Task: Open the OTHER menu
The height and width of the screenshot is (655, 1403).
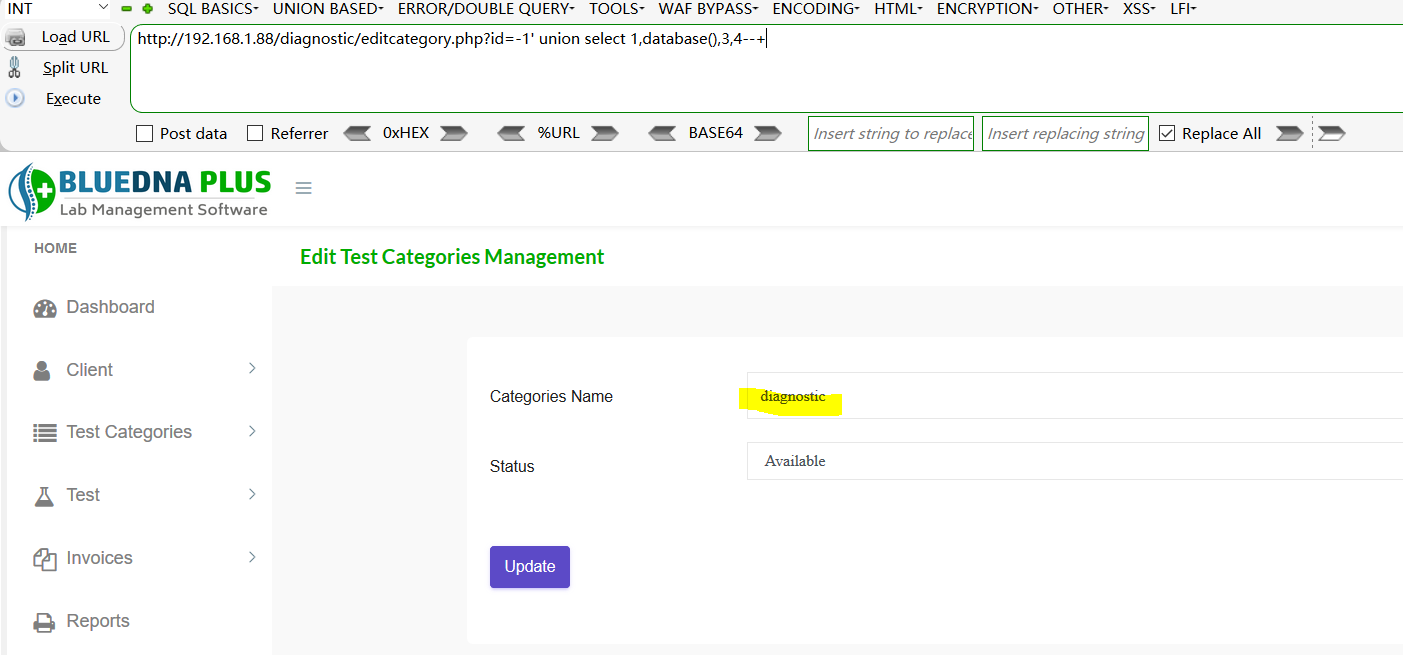Action: [x=1080, y=8]
